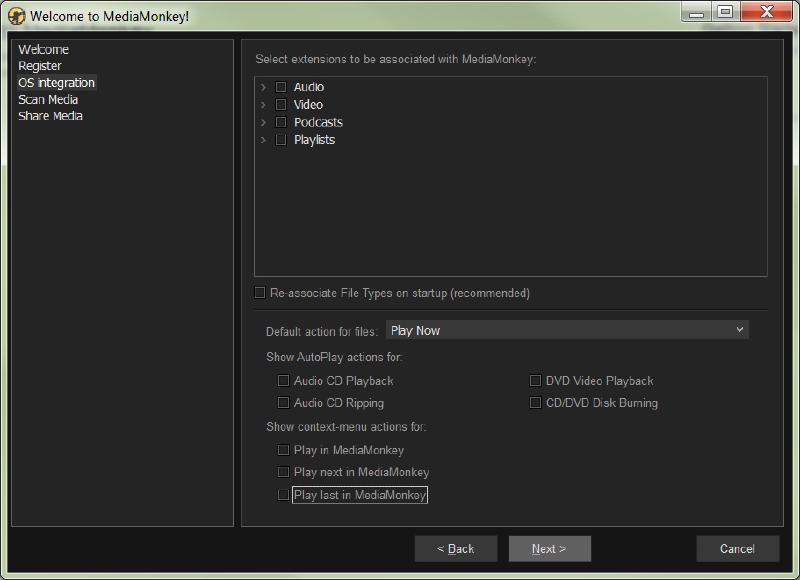800x580 pixels.
Task: Check the Audio extensions checkbox
Action: pyautogui.click(x=281, y=87)
